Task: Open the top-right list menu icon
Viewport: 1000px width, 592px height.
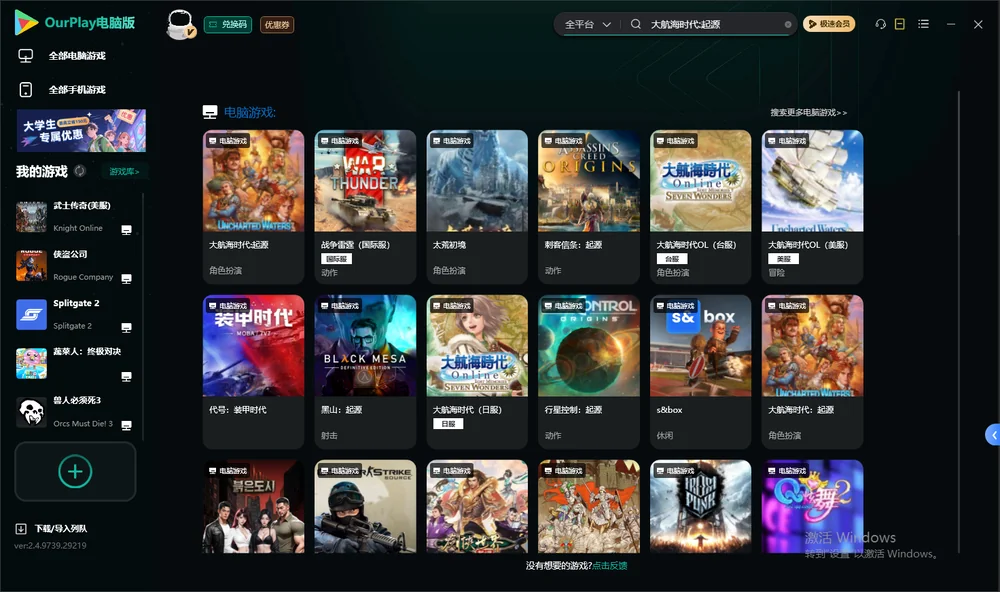Action: 923,24
